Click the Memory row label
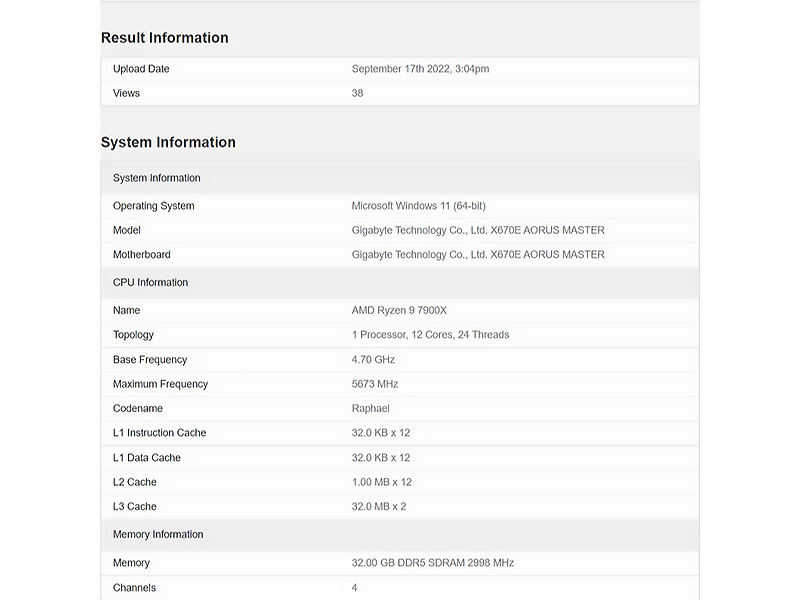Image resolution: width=800 pixels, height=600 pixels. [x=131, y=563]
